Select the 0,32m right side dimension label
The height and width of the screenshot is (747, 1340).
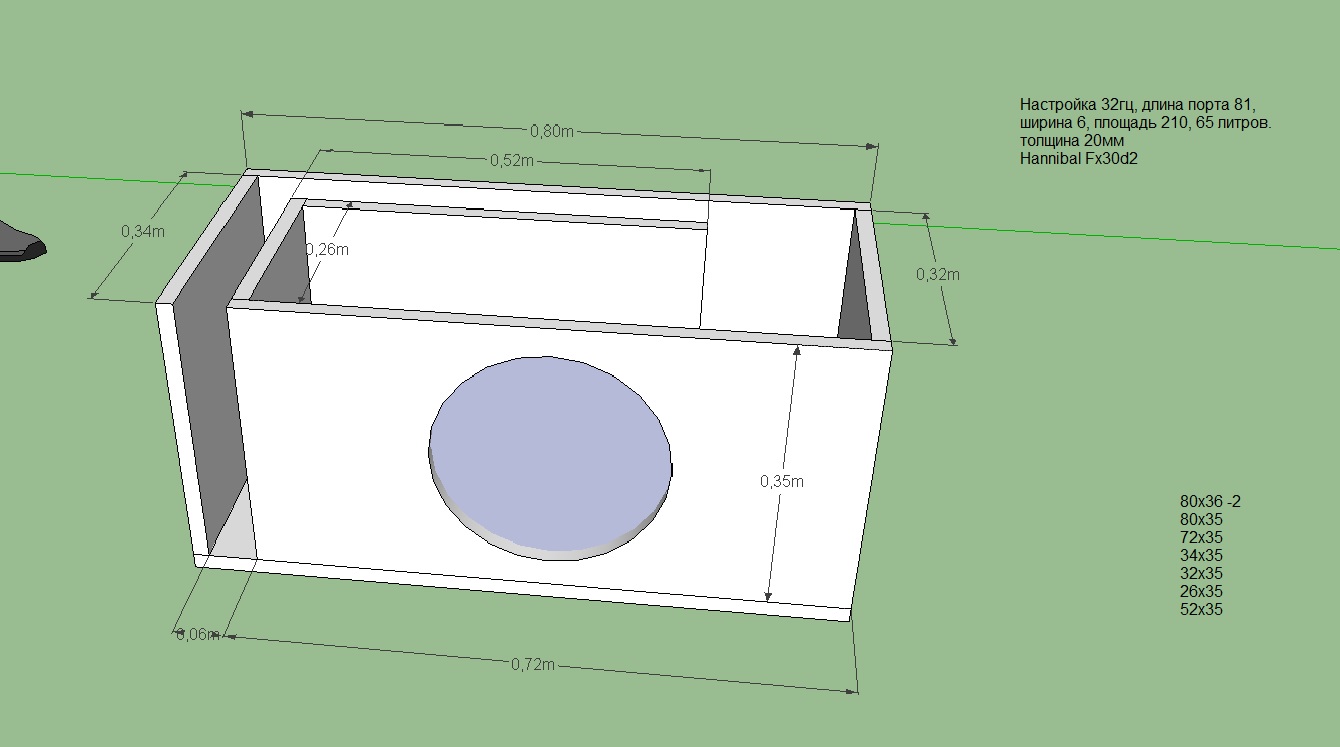coord(938,274)
